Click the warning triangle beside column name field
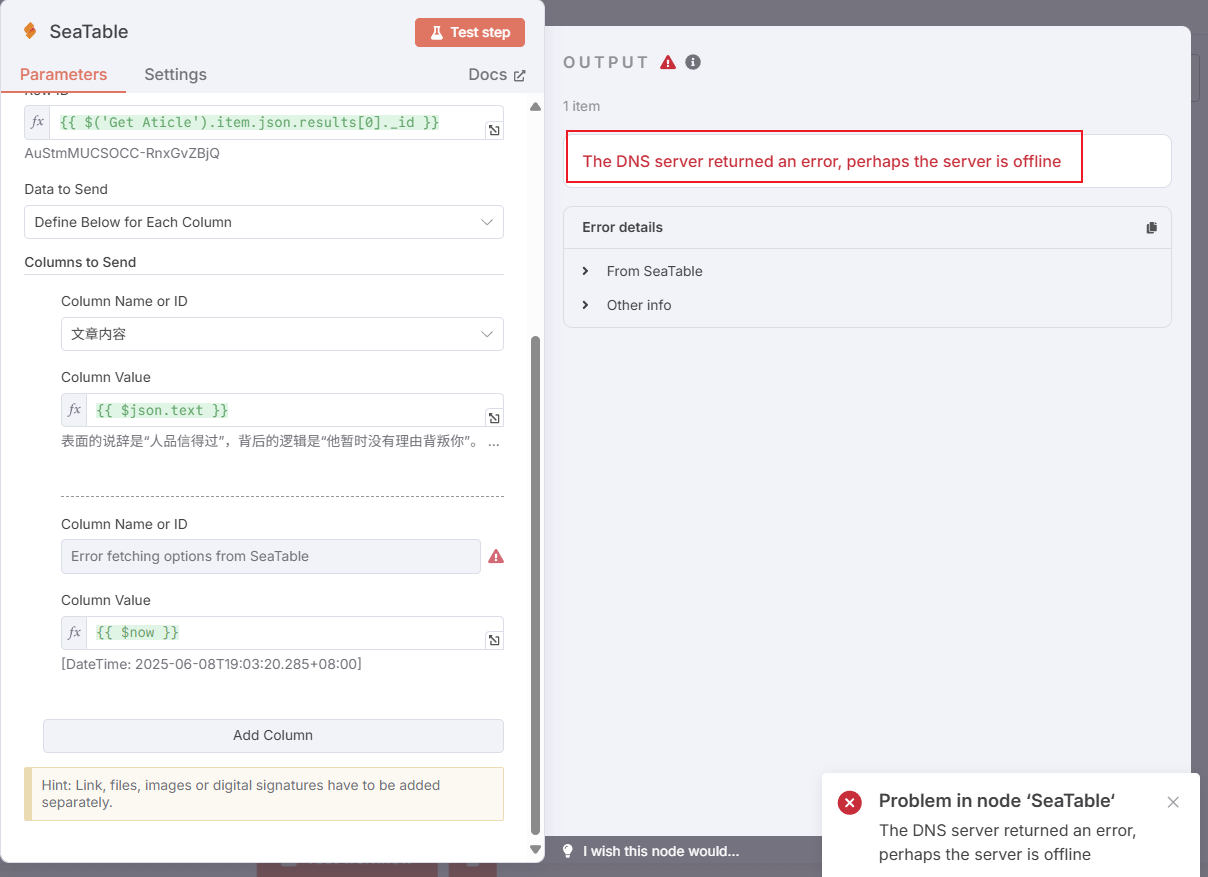The image size is (1208, 877). [x=496, y=557]
